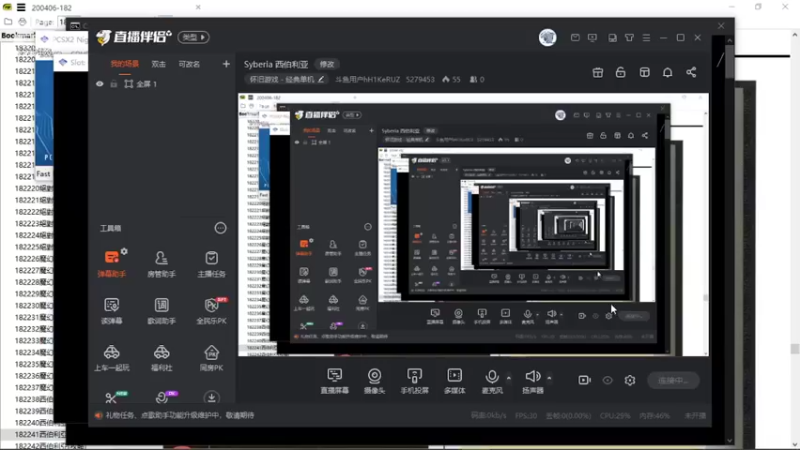Screen dimensions: 800x450
Task: Click the start streaming button at bottom right
Action: (x=673, y=381)
